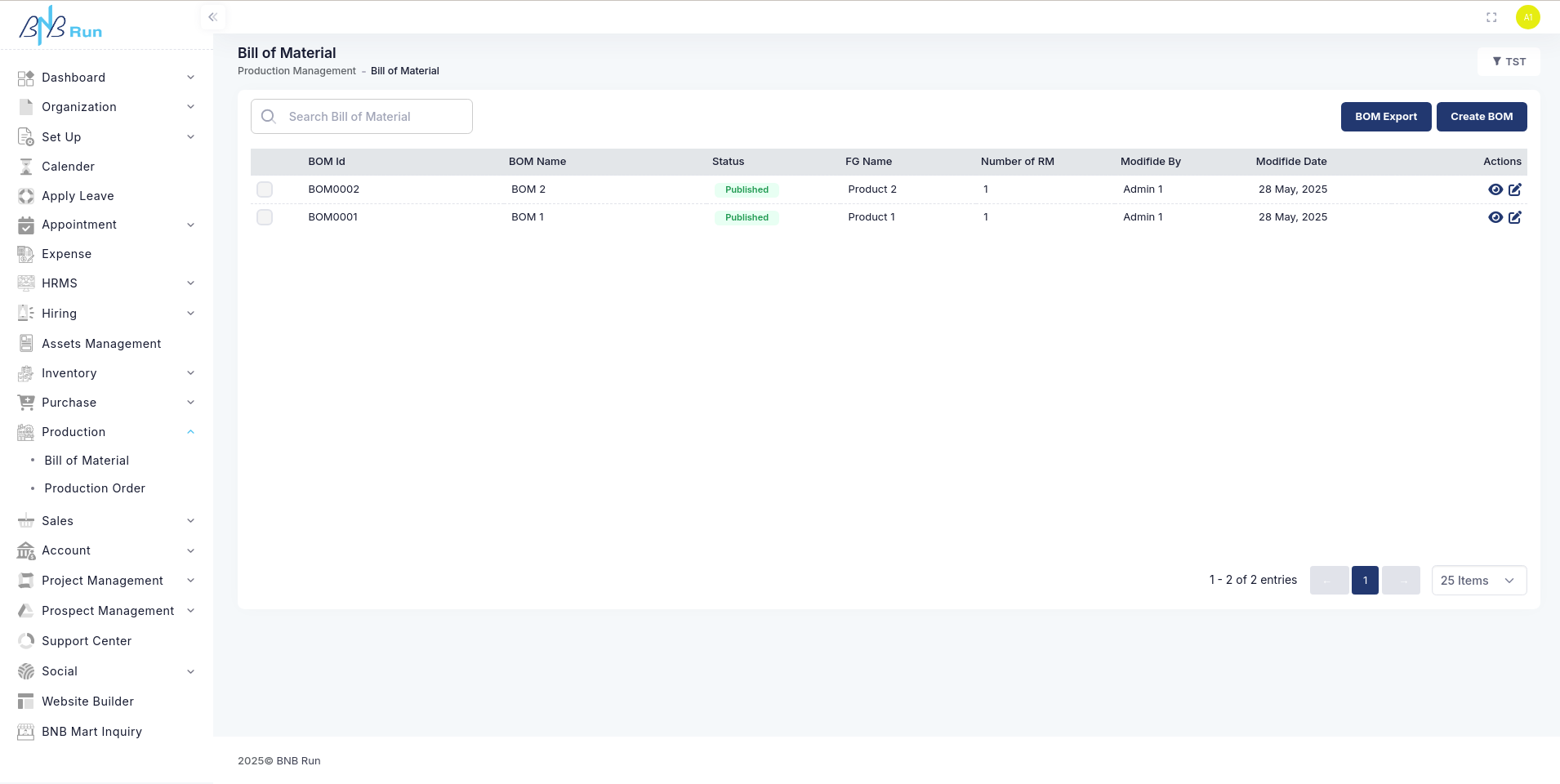Image resolution: width=1560 pixels, height=784 pixels.
Task: Expand the HRMS menu chevron
Action: coord(190,283)
